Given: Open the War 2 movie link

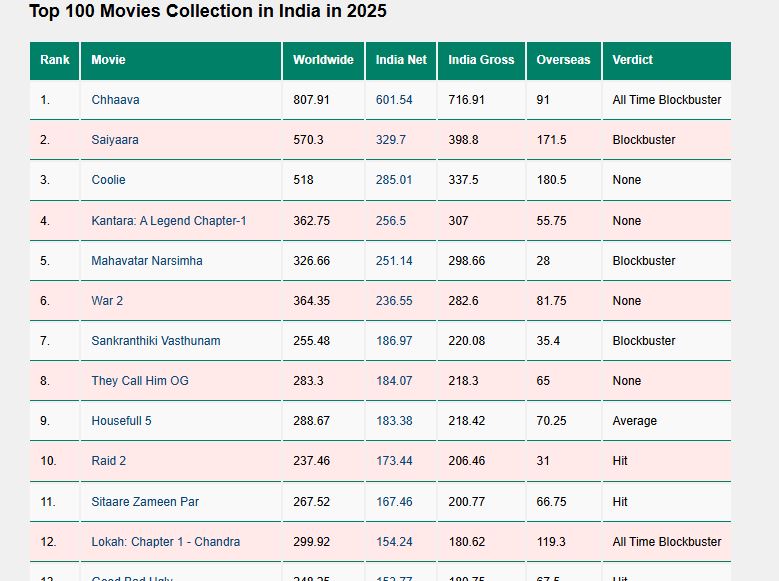Looking at the screenshot, I should 107,301.
